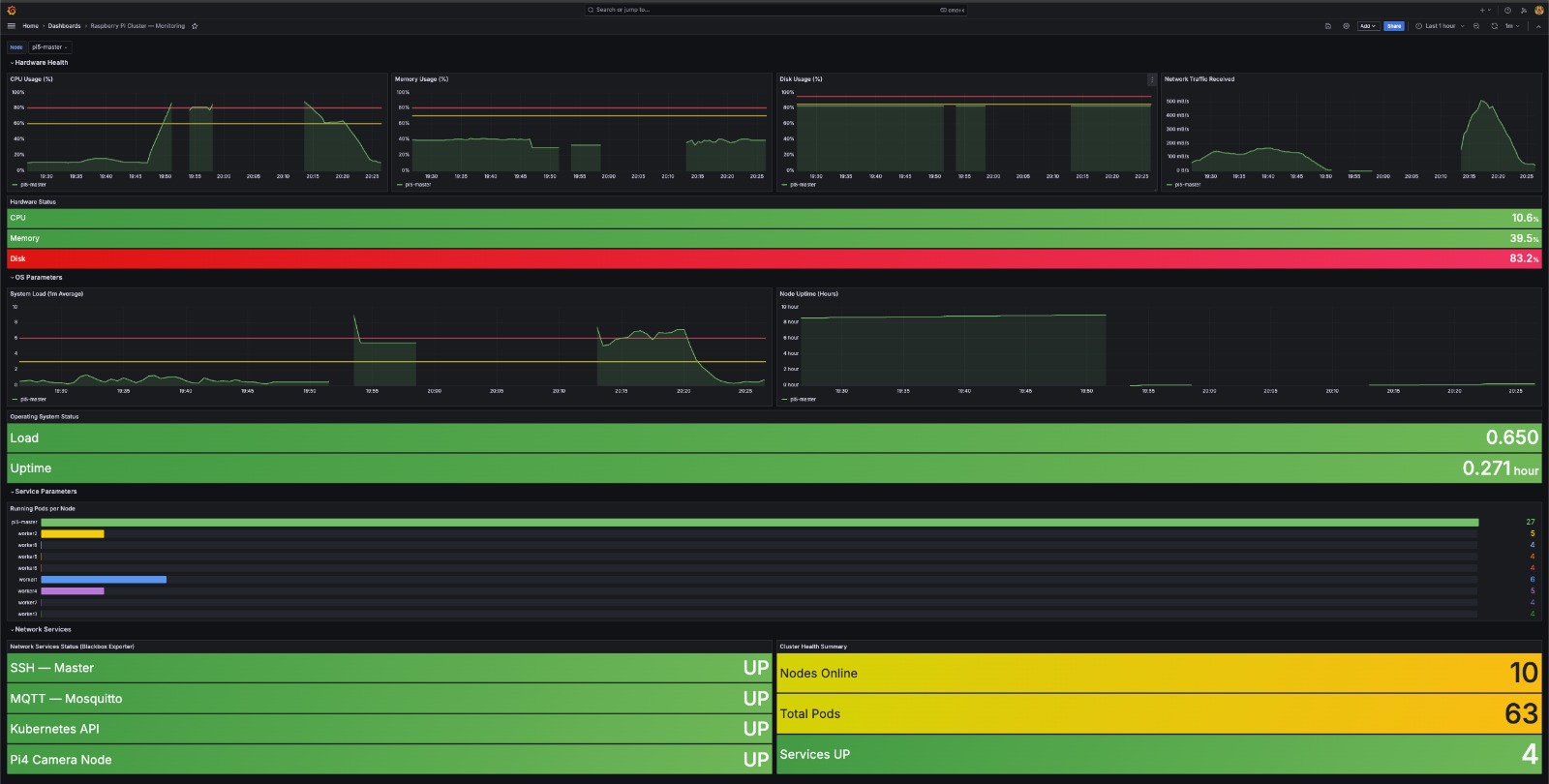Click the pi5-master green pods bar

760,522
